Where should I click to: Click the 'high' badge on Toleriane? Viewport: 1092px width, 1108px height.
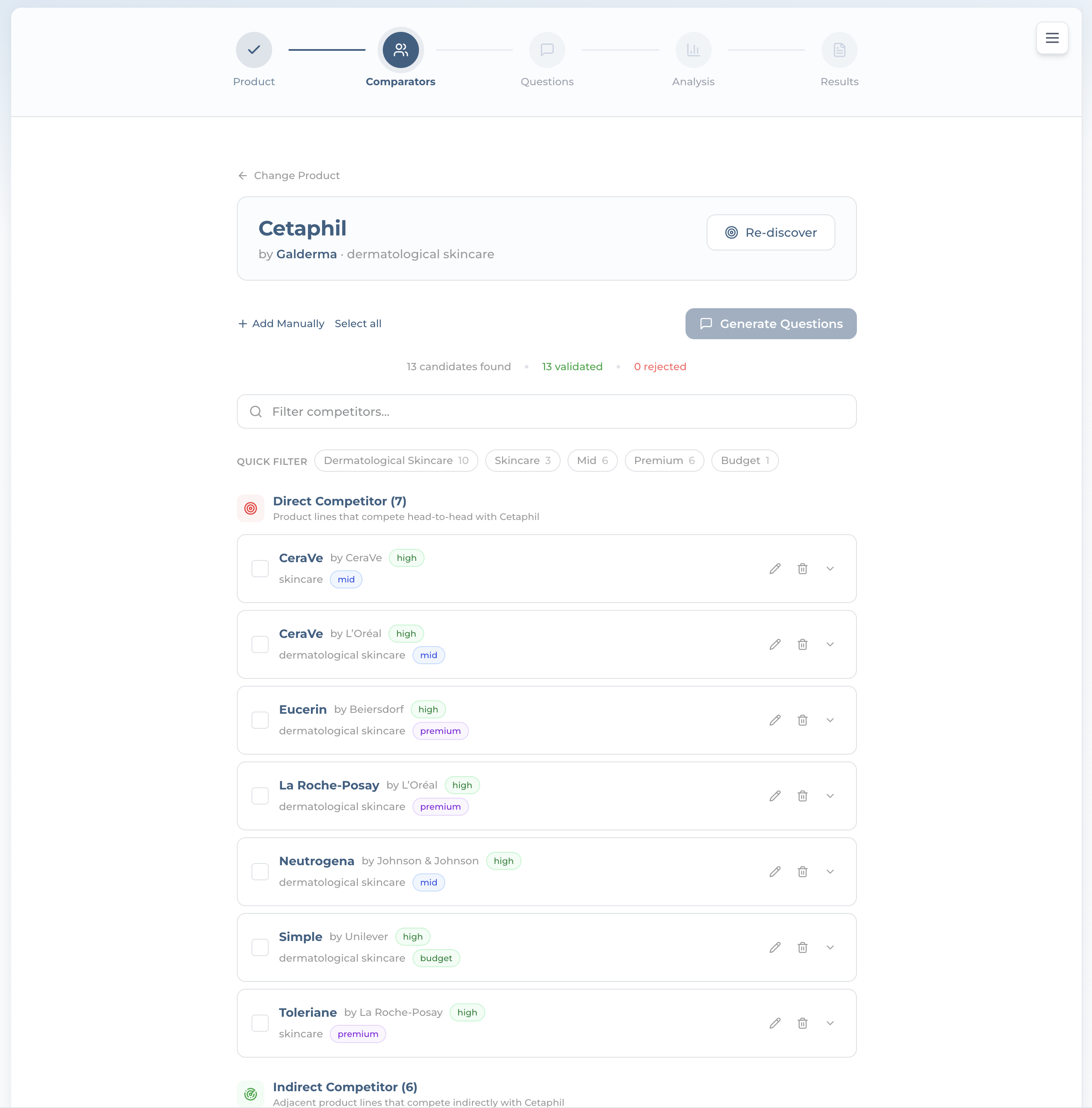pyautogui.click(x=467, y=1013)
